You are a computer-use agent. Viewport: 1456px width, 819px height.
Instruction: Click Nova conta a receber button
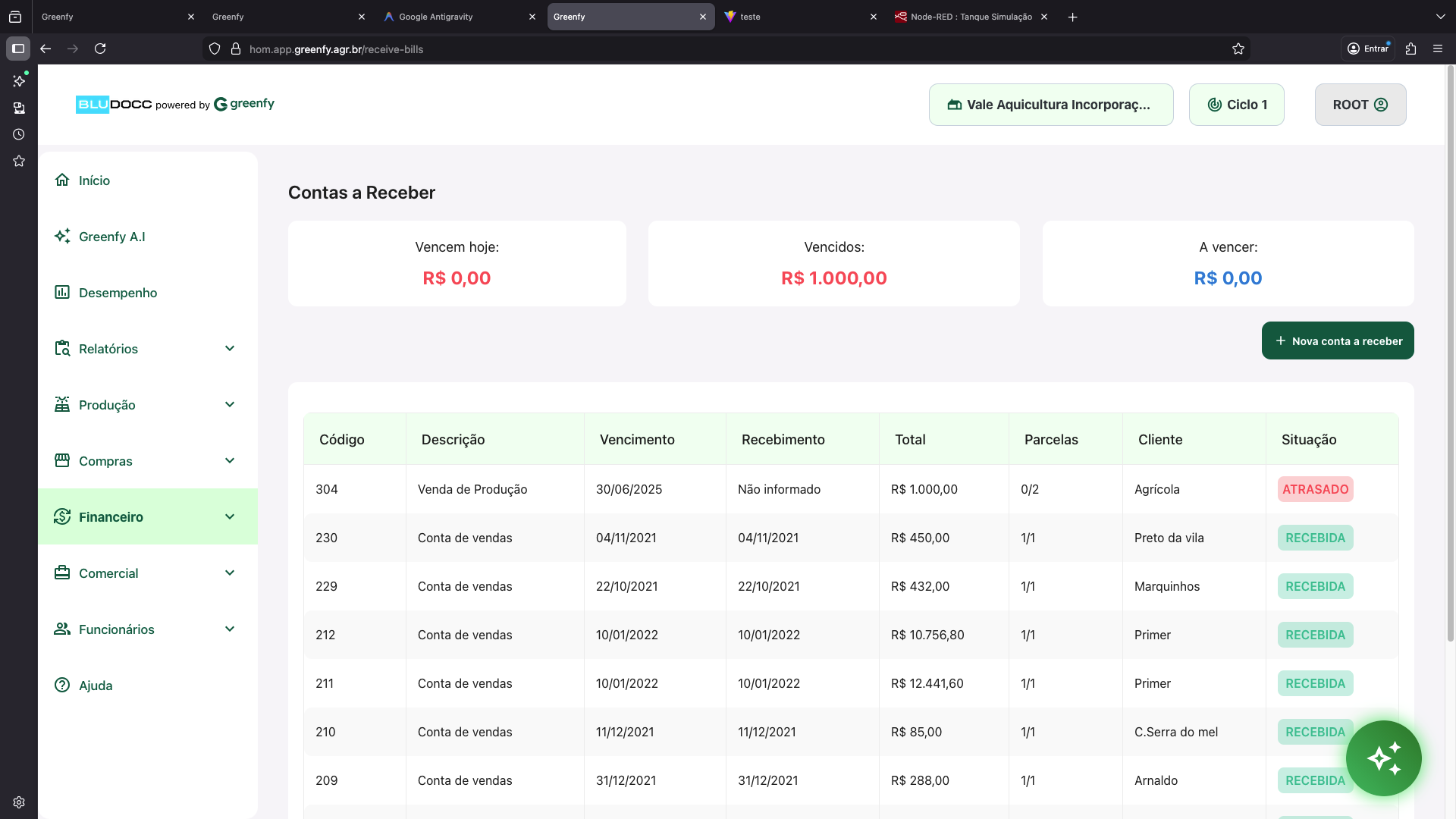point(1338,340)
